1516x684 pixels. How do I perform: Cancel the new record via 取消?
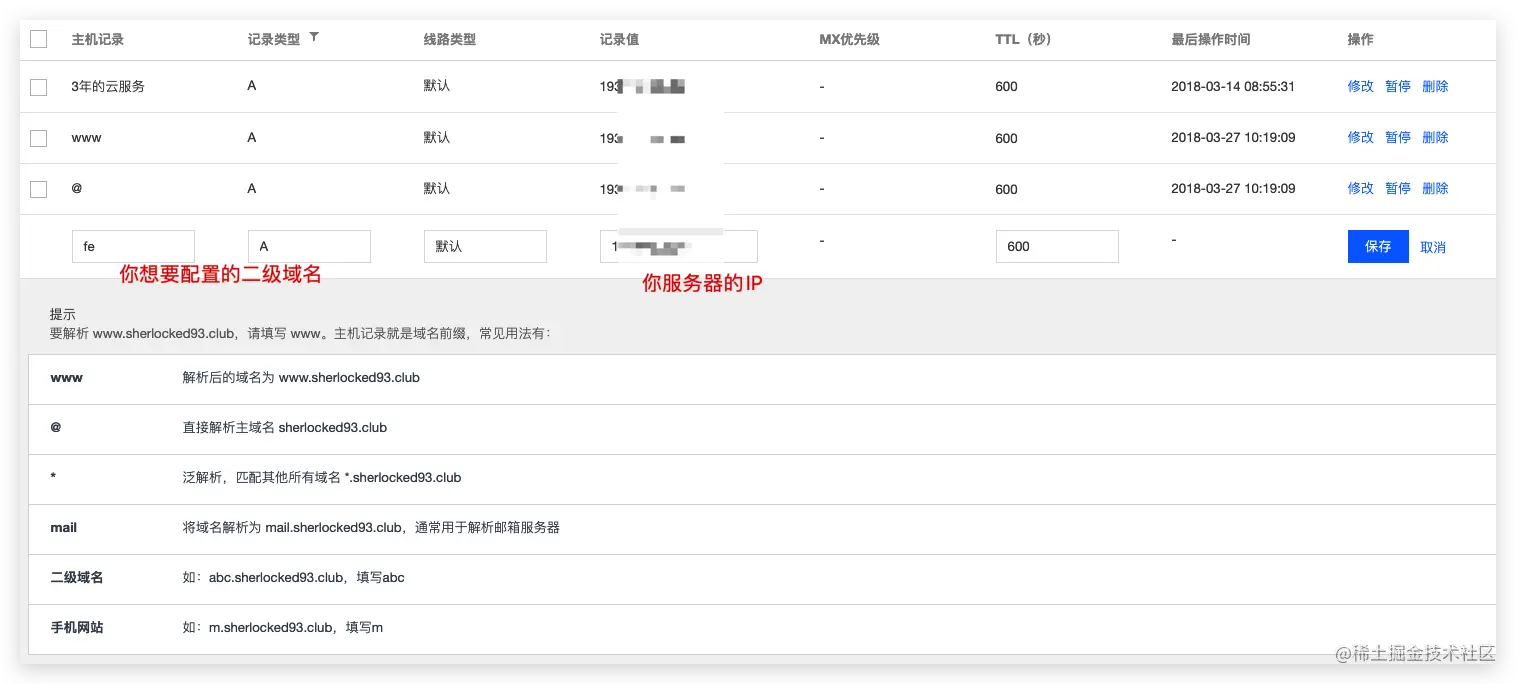point(1433,247)
